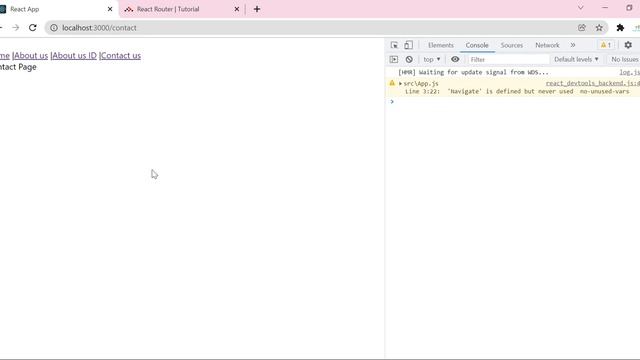Close the React Router Tutorial tab

[237, 9]
